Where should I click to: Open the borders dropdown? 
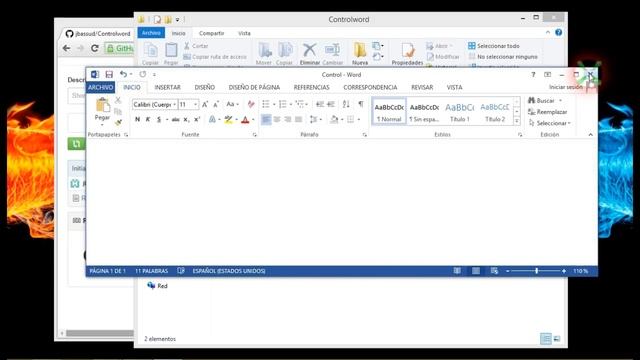359,120
